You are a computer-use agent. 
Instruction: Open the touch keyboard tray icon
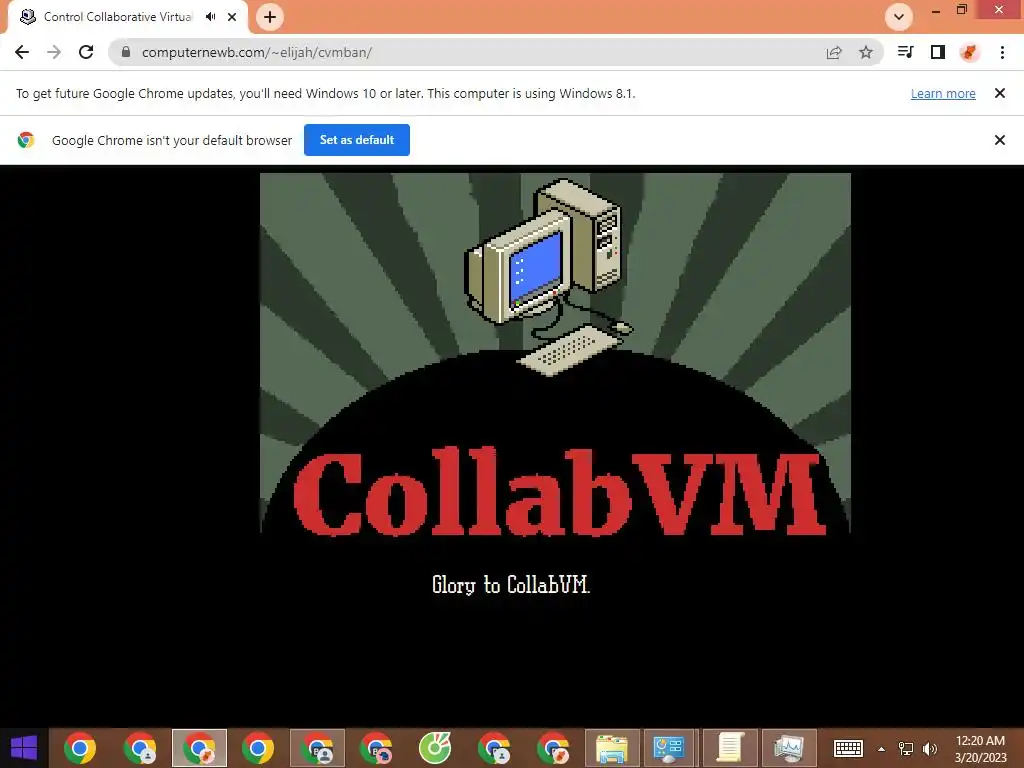click(848, 748)
